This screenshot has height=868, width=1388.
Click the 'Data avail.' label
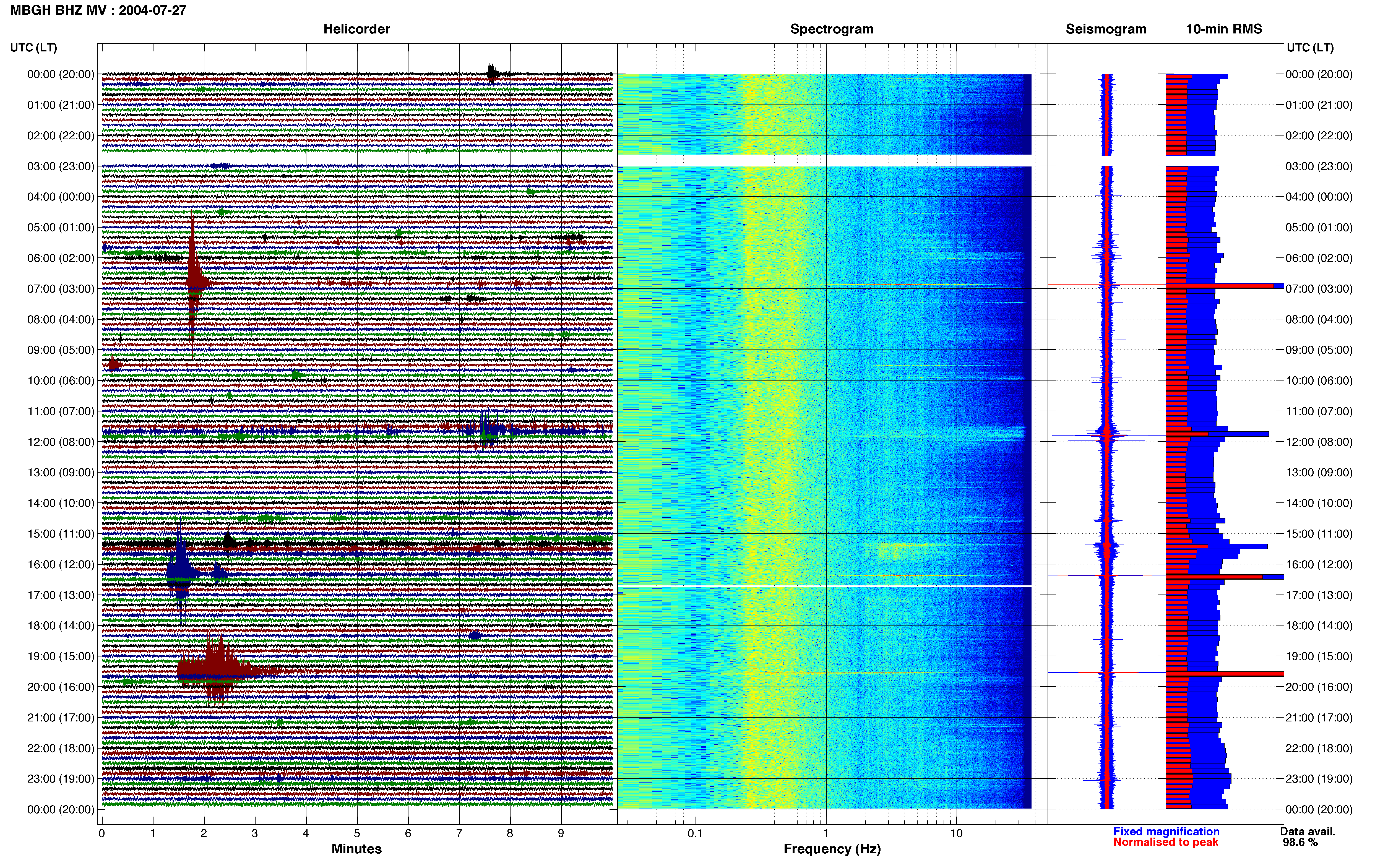(x=1308, y=831)
